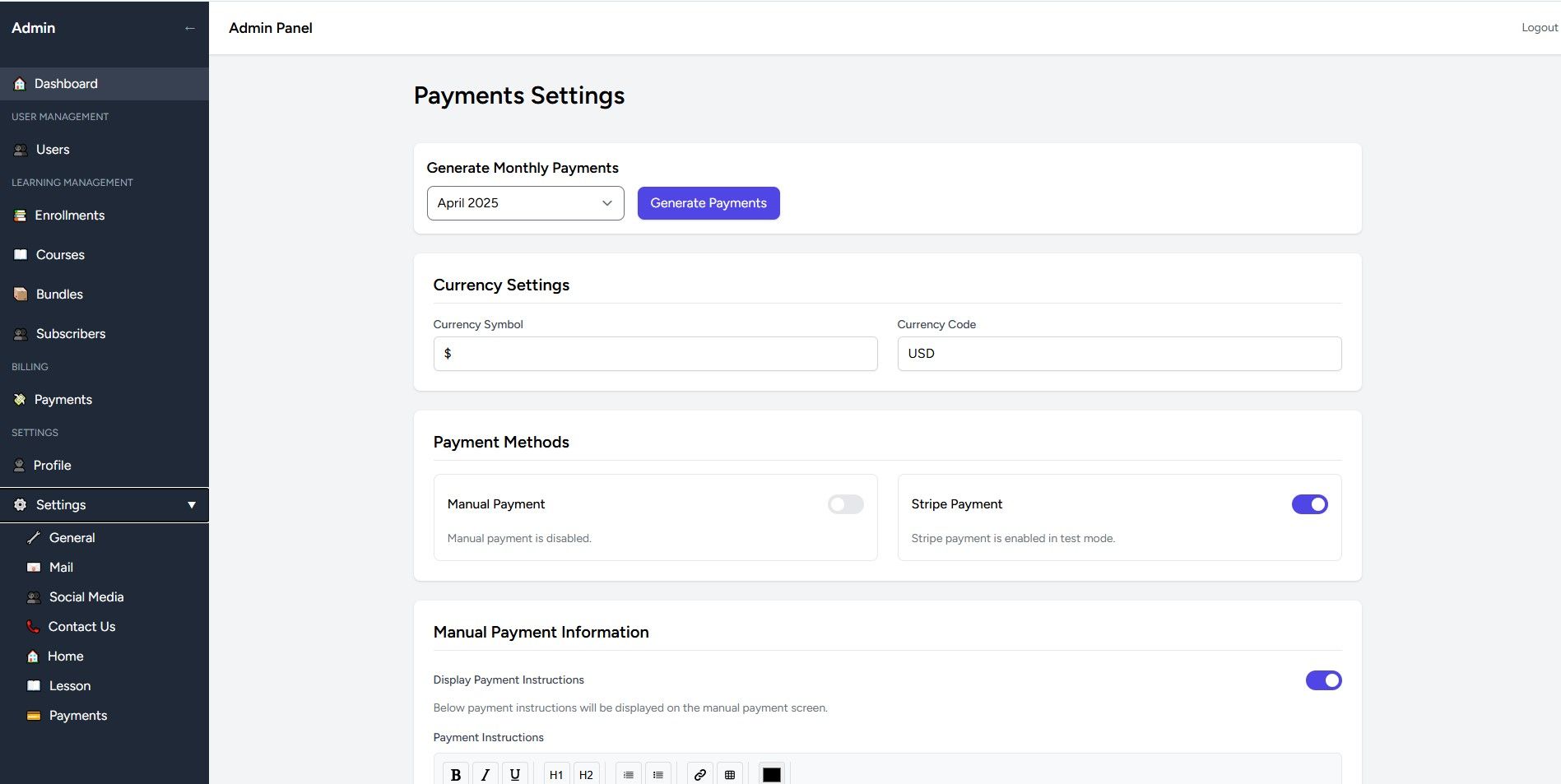Disable the Stripe Payment toggle
The width and height of the screenshot is (1561, 784).
point(1309,504)
